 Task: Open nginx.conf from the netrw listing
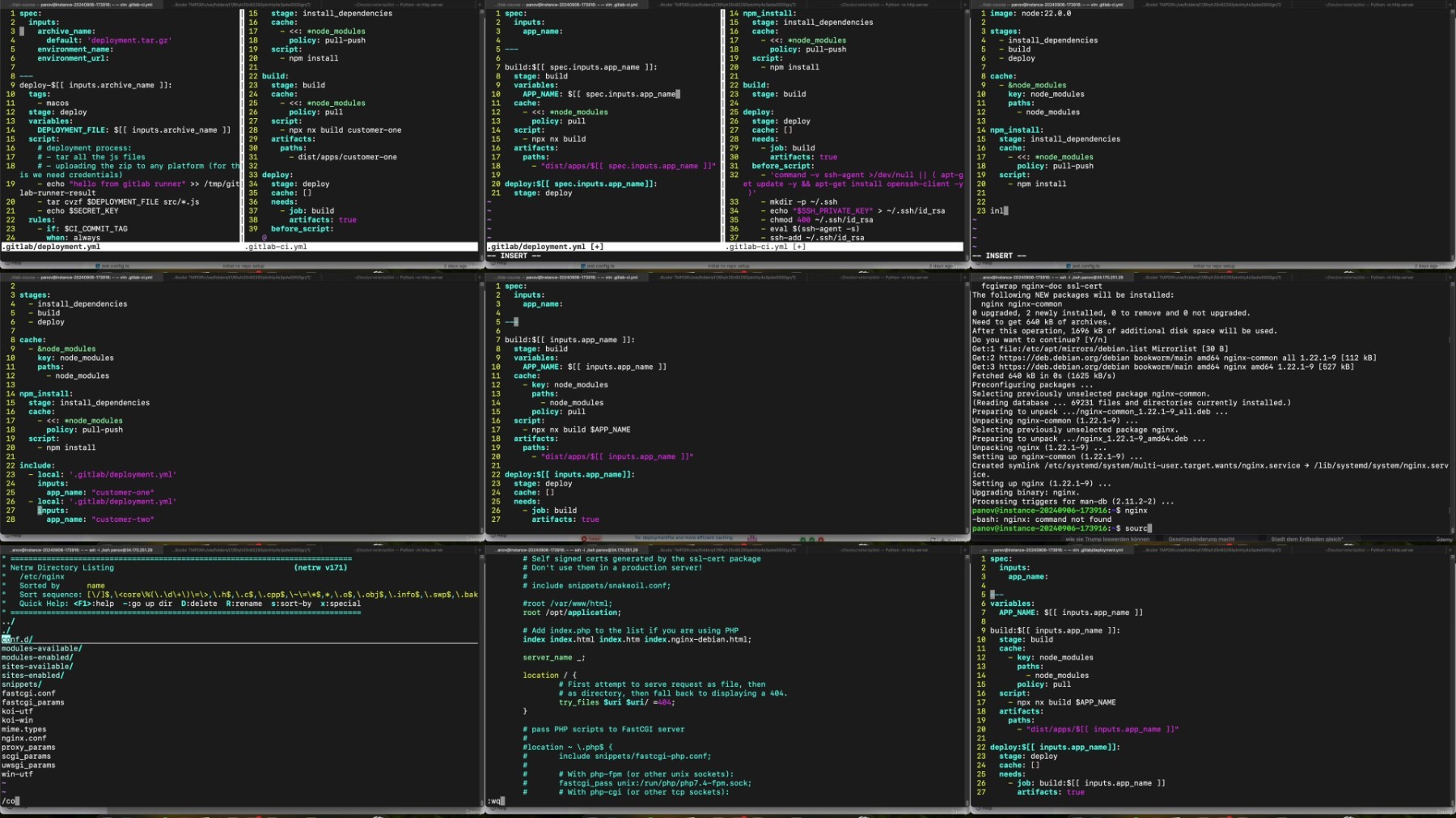coord(23,738)
